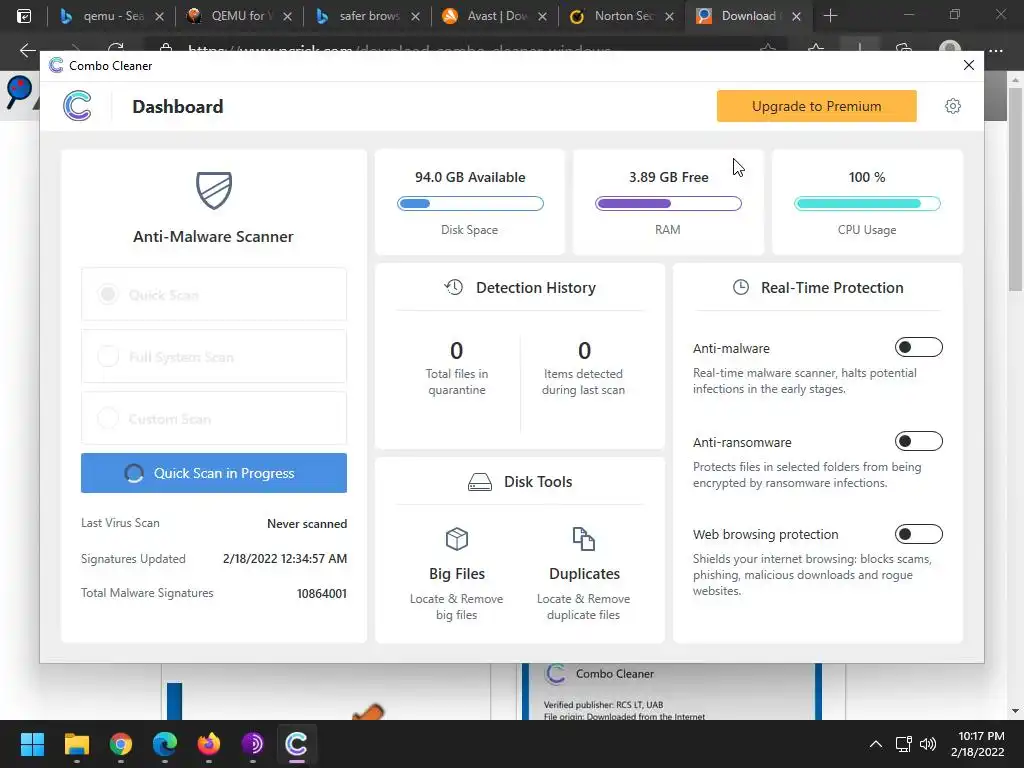Click Combo Cleaner taskbar icon

click(296, 744)
